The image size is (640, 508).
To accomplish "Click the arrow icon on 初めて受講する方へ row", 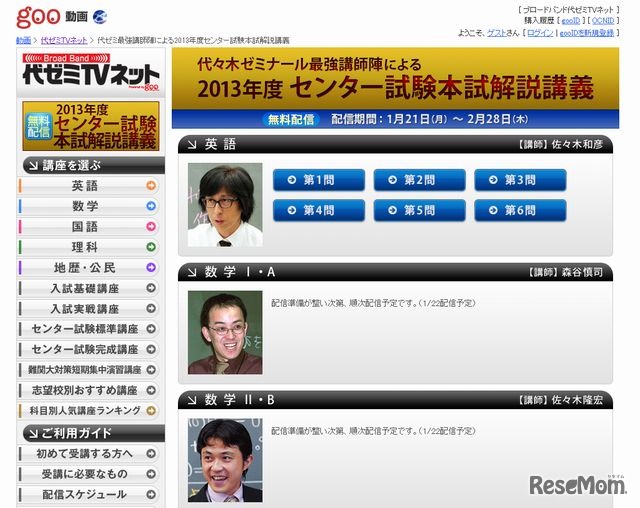I will pyautogui.click(x=151, y=453).
